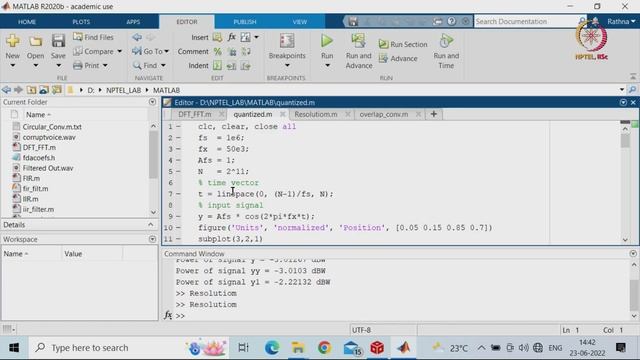Expand the Print dropdown arrow
Image resolution: width=640 pixels, height=360 pixels.
105,65
